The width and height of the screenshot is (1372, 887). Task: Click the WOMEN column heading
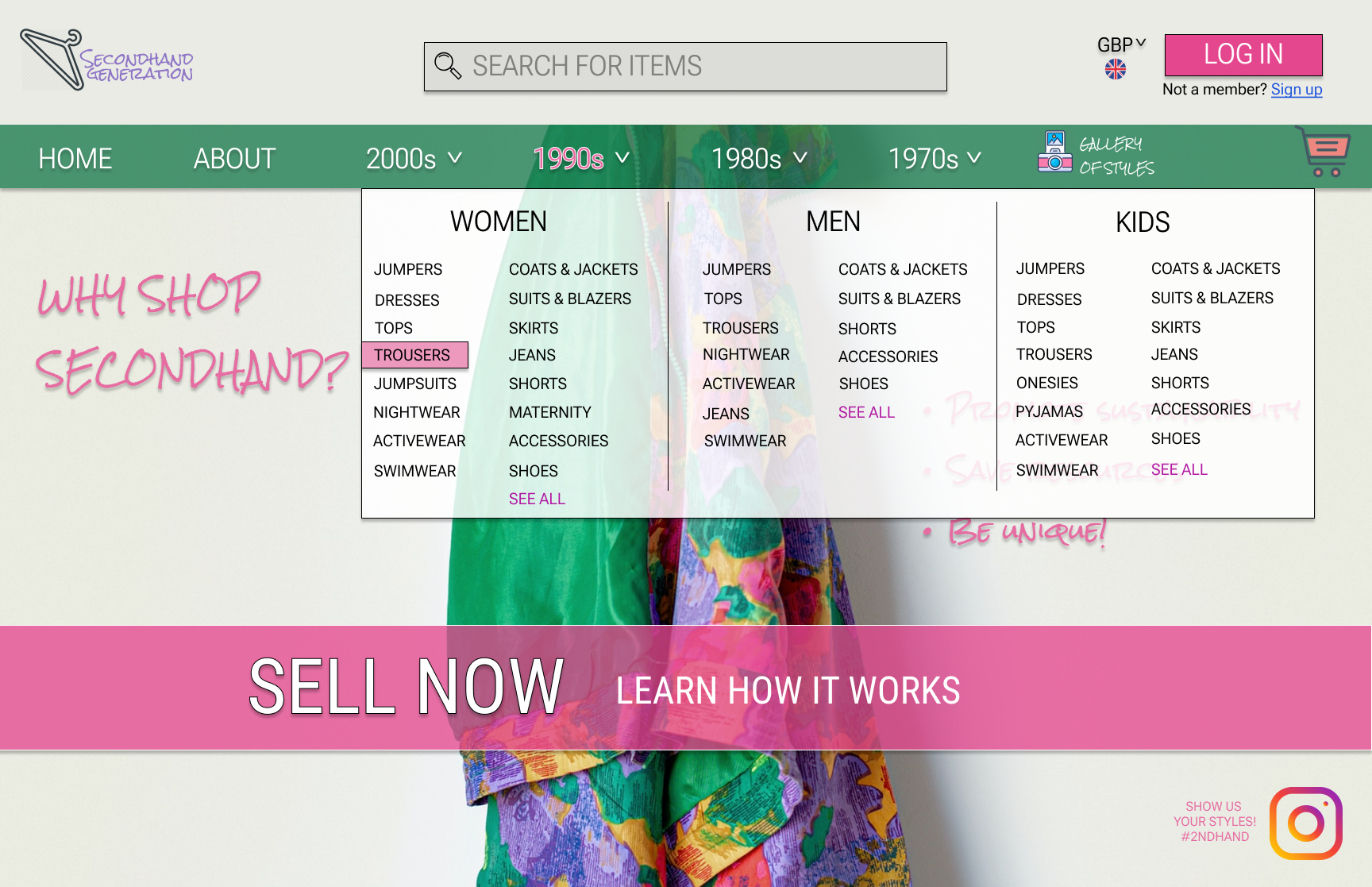click(x=499, y=222)
